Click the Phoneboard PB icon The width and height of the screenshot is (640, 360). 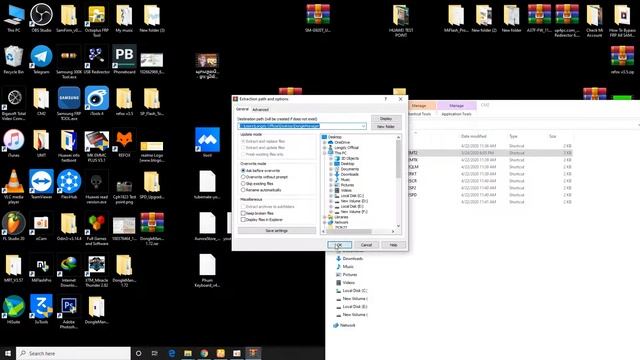coord(124,58)
